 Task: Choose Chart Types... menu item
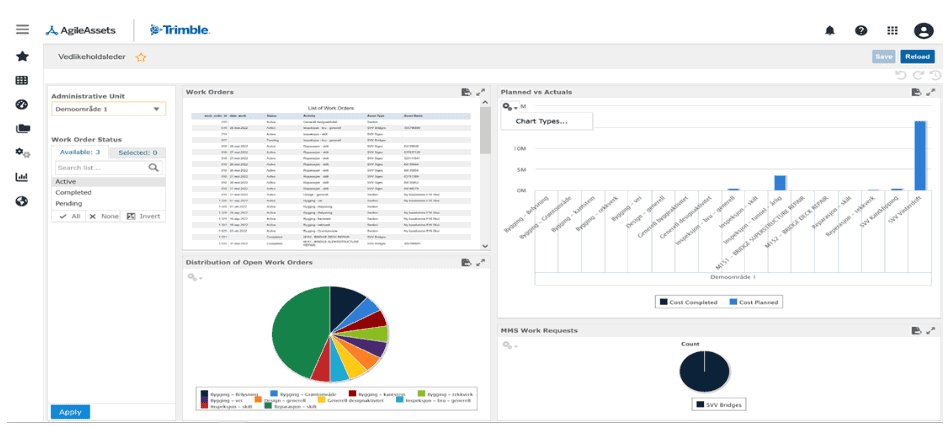(x=541, y=121)
